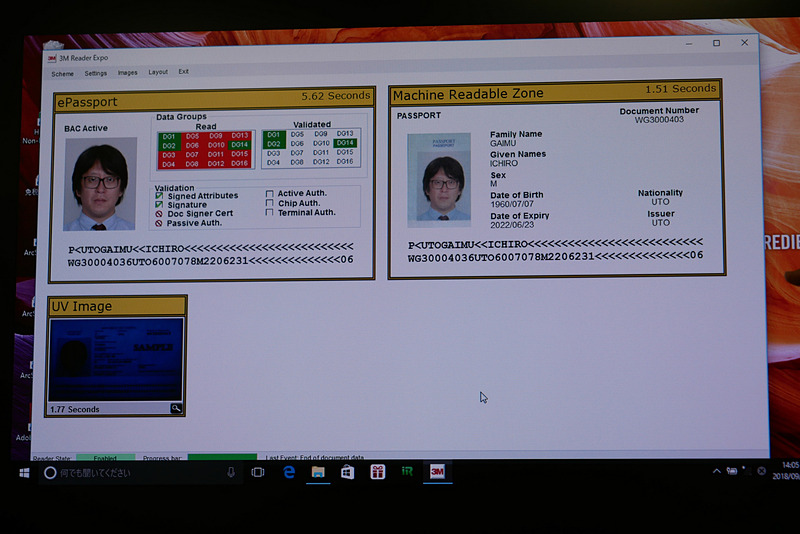Click the ePassport chip photo
This screenshot has height=534, width=800.
point(100,184)
